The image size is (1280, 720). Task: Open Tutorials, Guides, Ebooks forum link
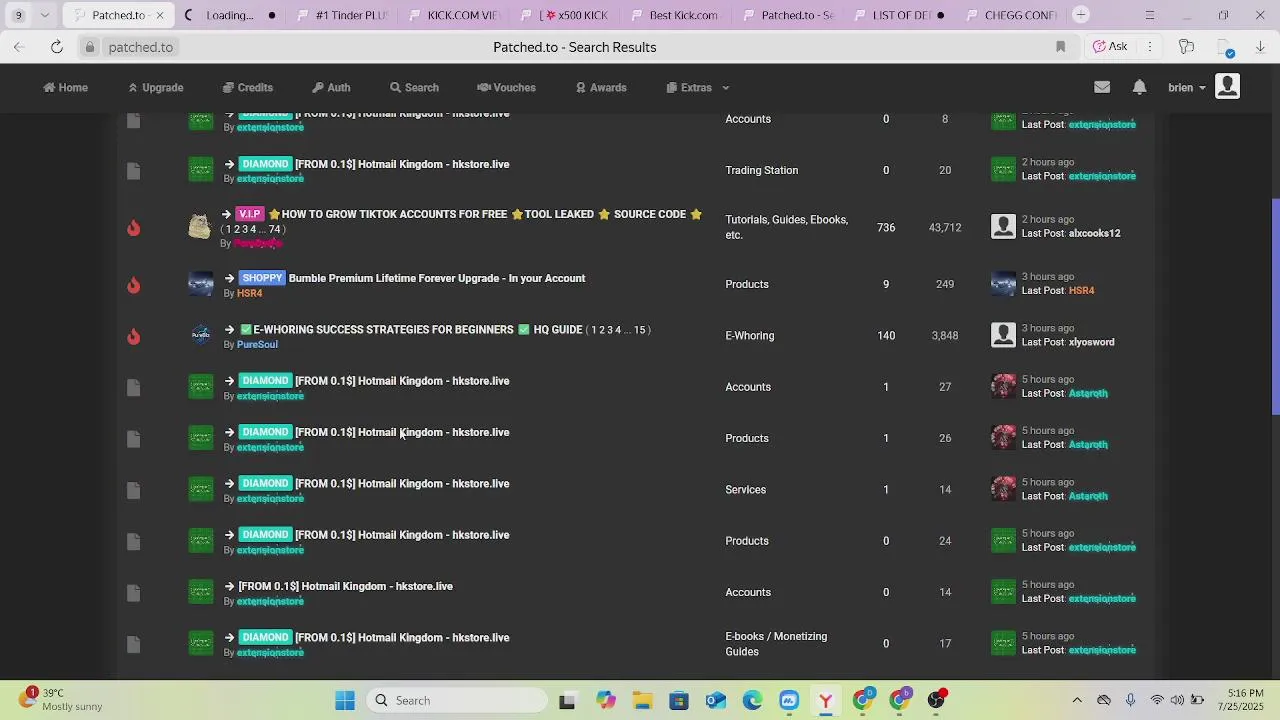(x=786, y=227)
